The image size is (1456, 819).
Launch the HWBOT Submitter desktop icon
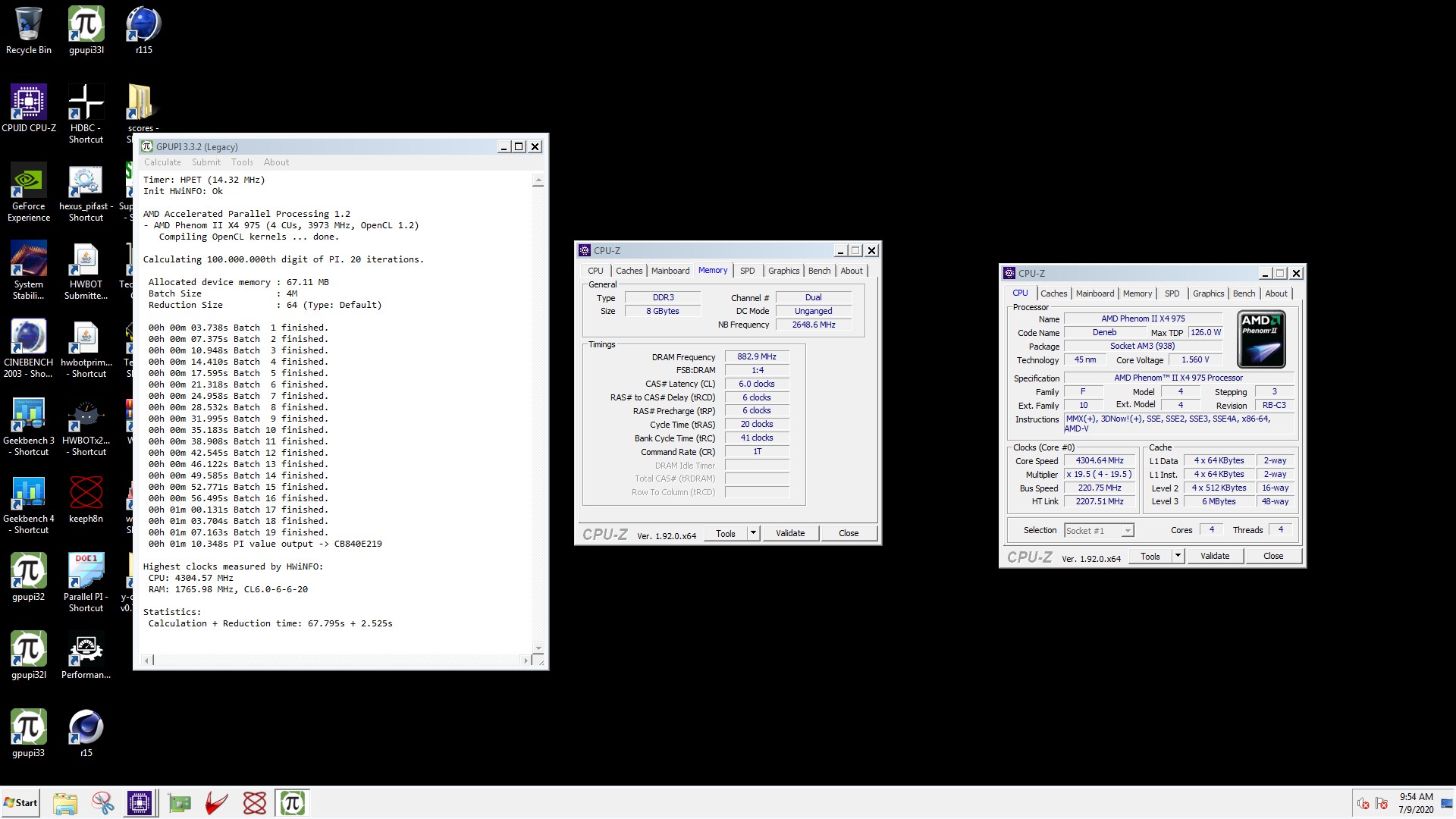point(86,270)
